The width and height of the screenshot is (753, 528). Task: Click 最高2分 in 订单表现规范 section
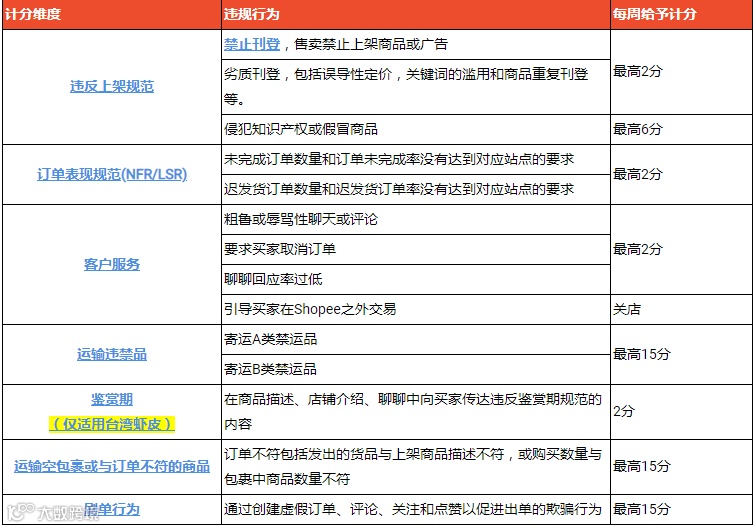pos(681,174)
